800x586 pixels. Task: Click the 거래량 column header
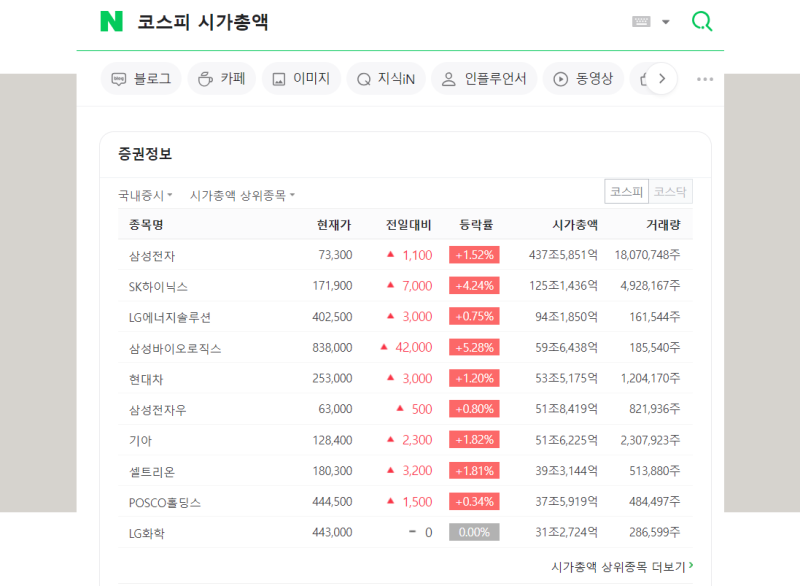coord(663,224)
